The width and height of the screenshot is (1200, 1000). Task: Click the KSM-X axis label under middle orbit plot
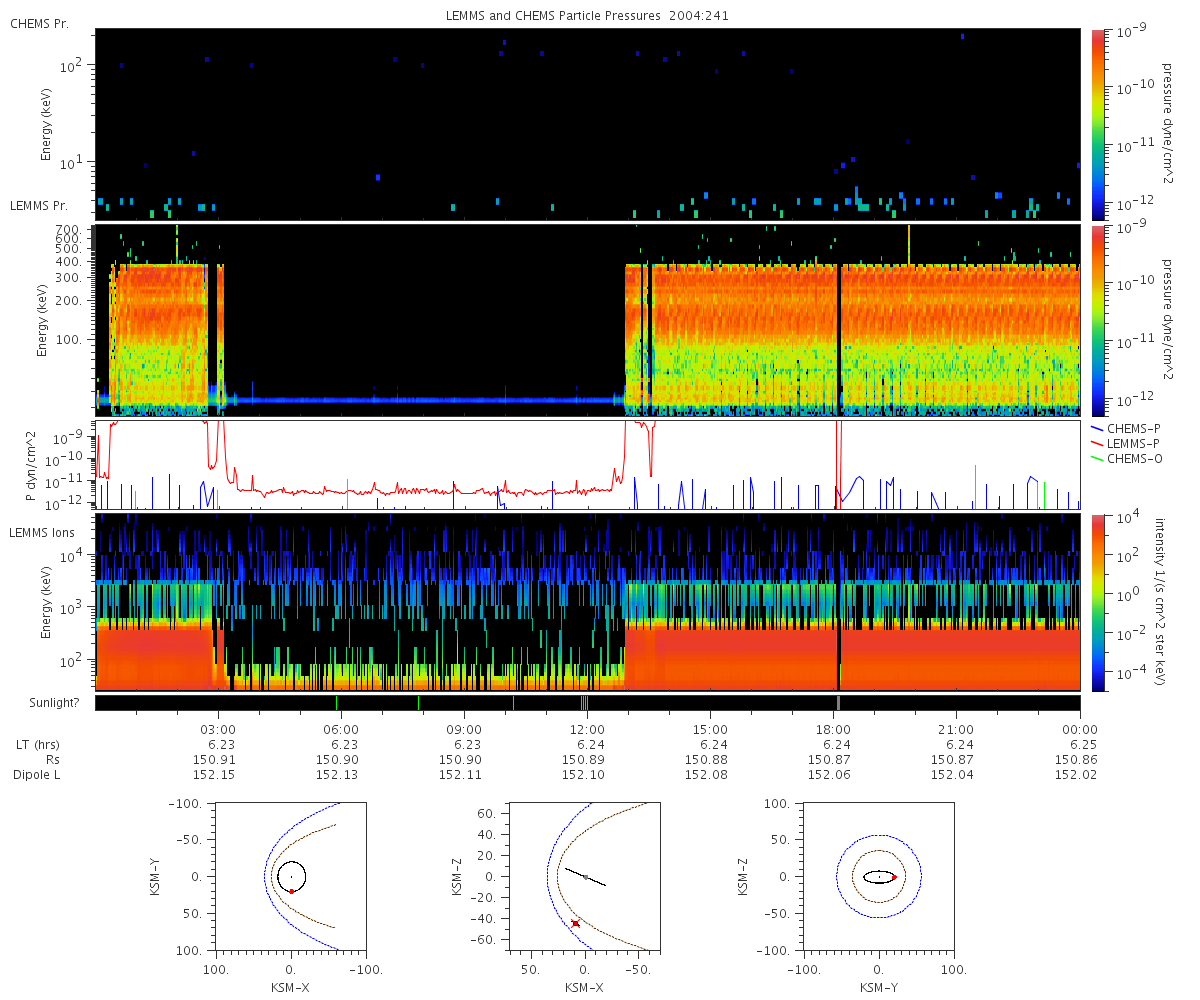[585, 987]
